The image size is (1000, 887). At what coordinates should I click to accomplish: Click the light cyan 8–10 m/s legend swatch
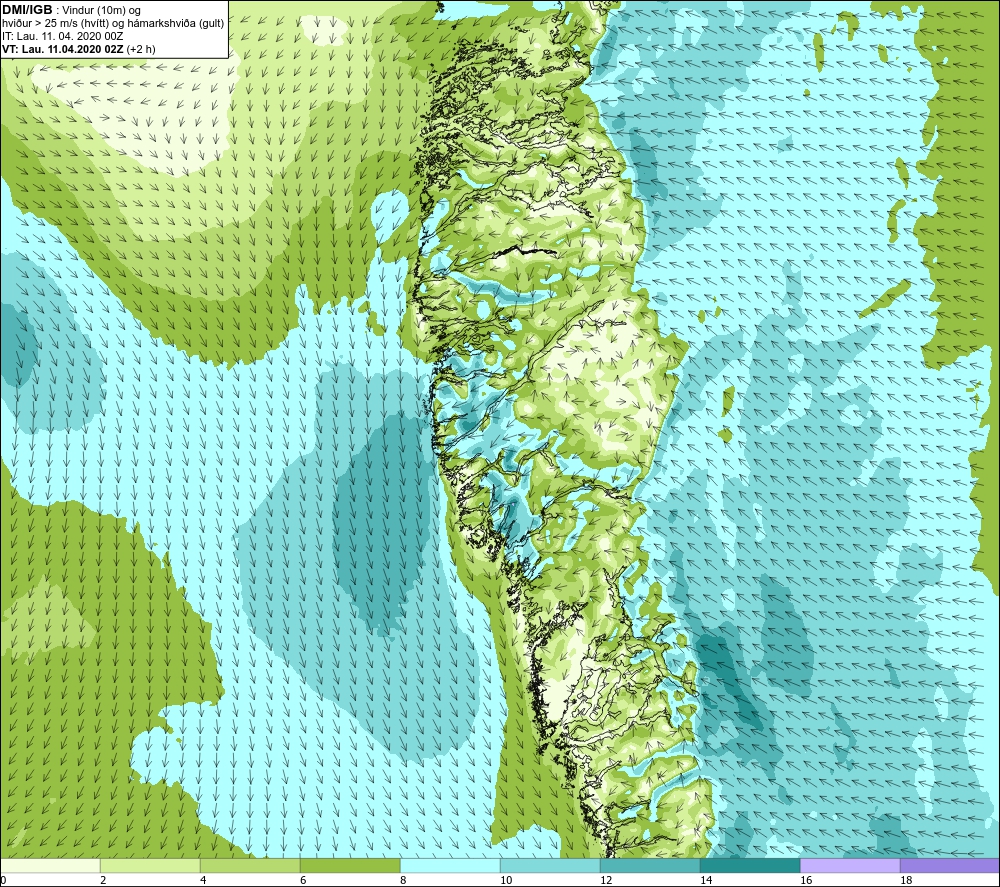tap(450, 865)
